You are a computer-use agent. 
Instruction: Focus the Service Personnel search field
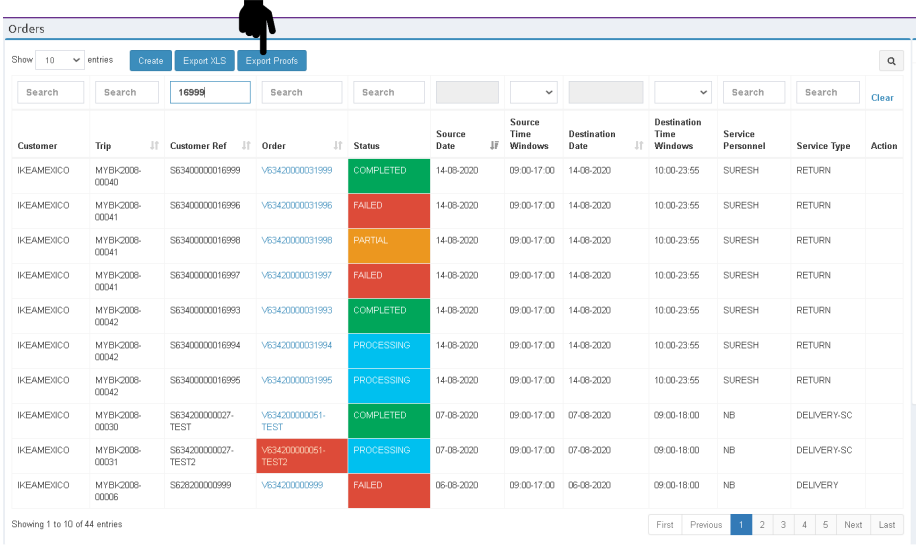point(754,92)
